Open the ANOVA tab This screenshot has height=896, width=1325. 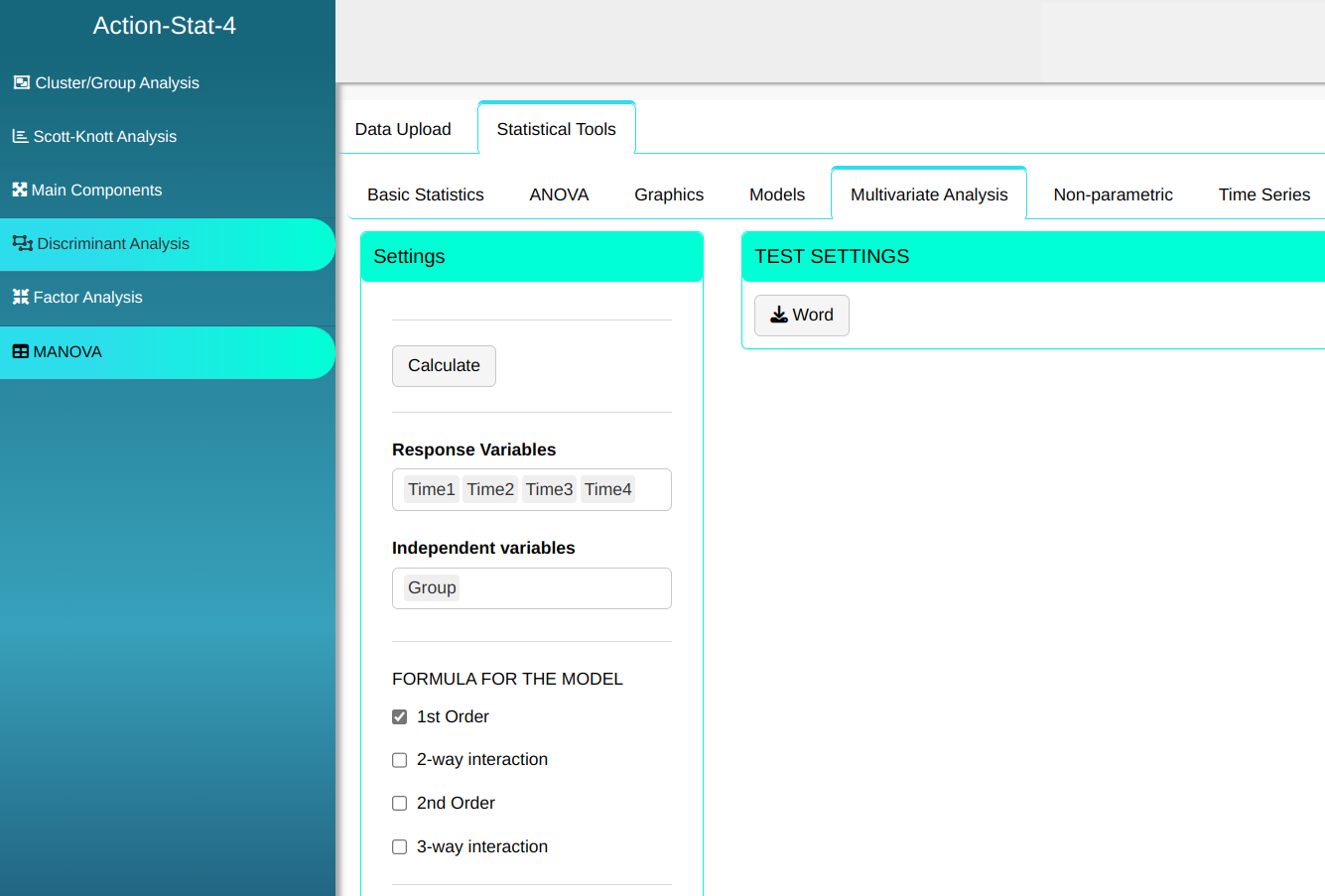click(x=559, y=194)
